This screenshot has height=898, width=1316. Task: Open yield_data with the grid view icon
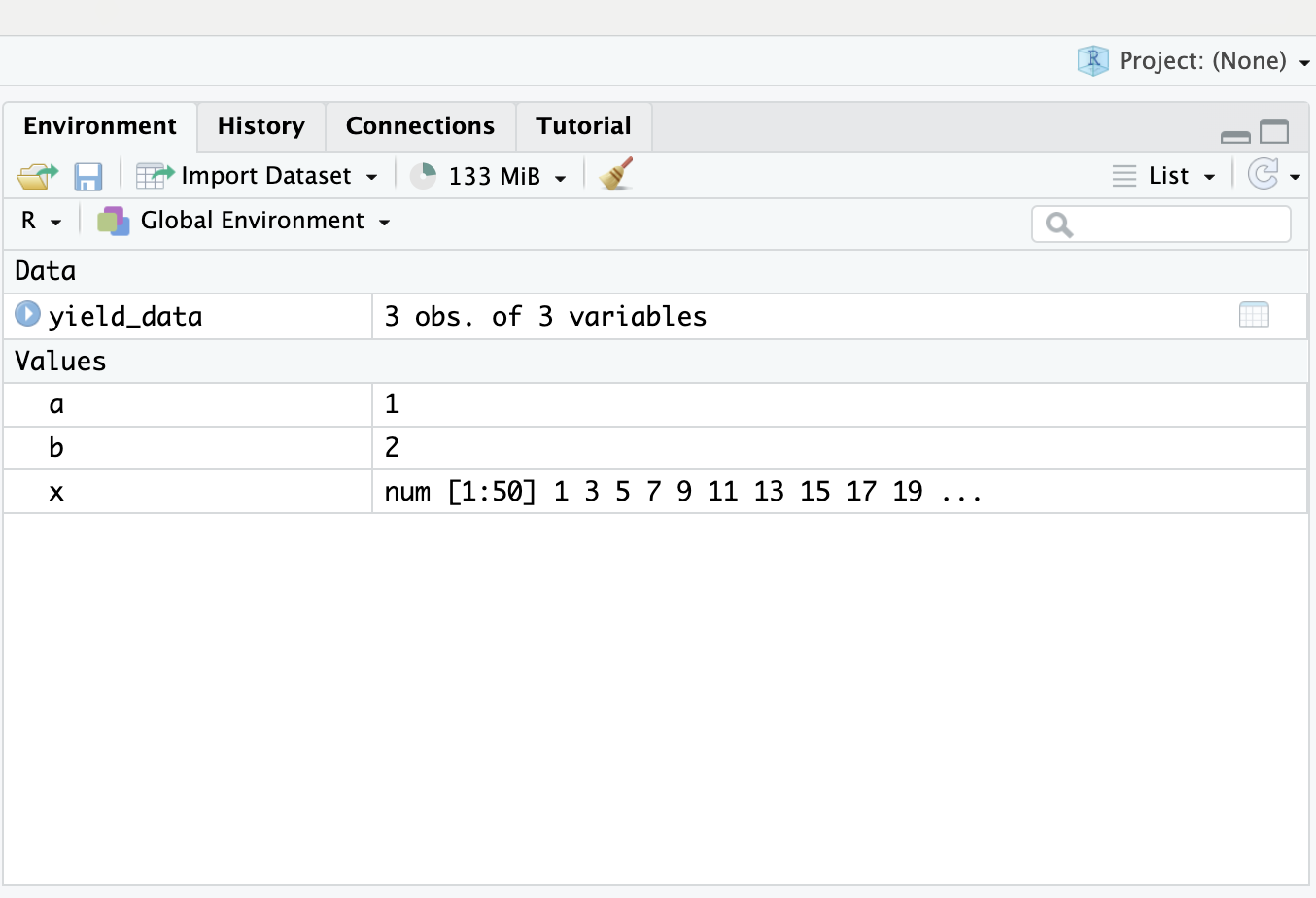pyautogui.click(x=1253, y=314)
